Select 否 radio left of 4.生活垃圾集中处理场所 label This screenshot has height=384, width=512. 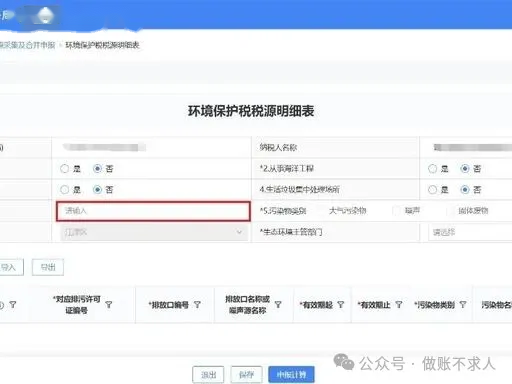[x=97, y=190]
